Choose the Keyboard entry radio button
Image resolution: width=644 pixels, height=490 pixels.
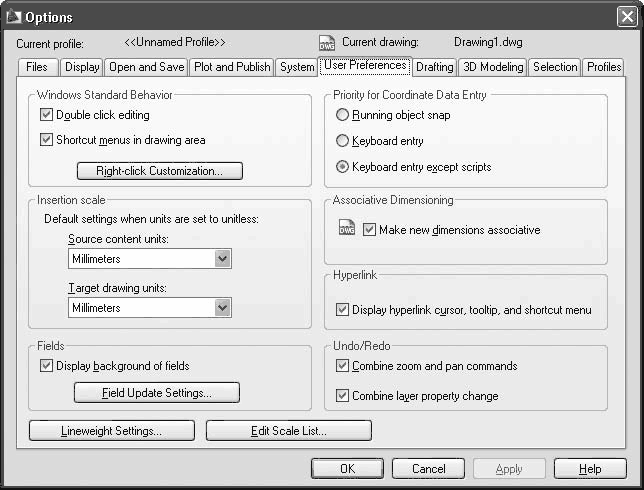tap(343, 141)
